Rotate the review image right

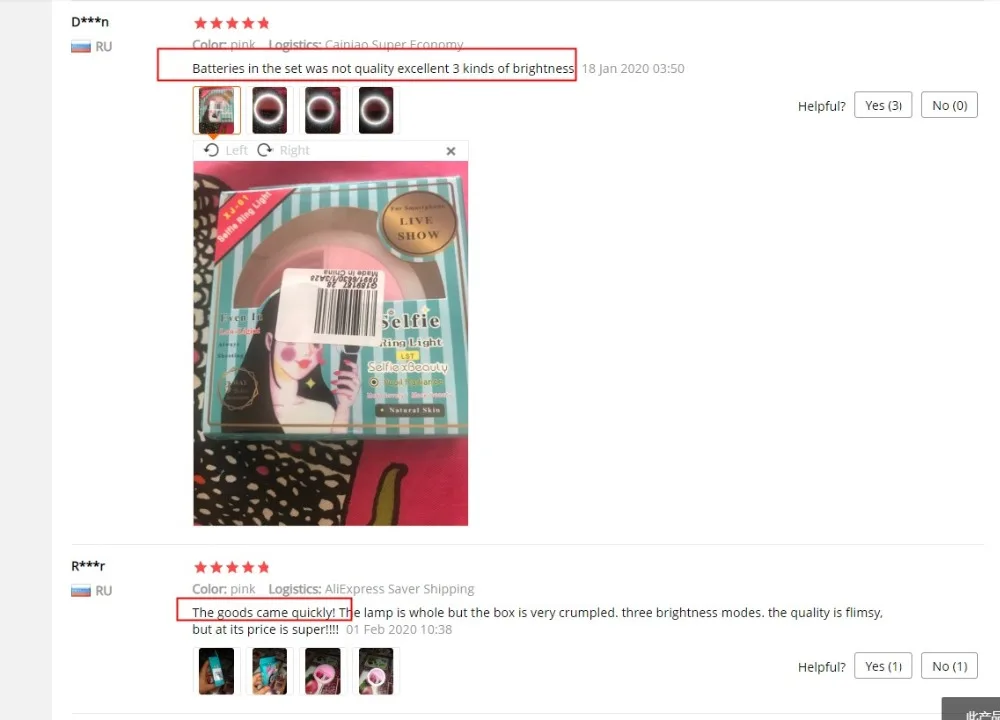coord(283,151)
